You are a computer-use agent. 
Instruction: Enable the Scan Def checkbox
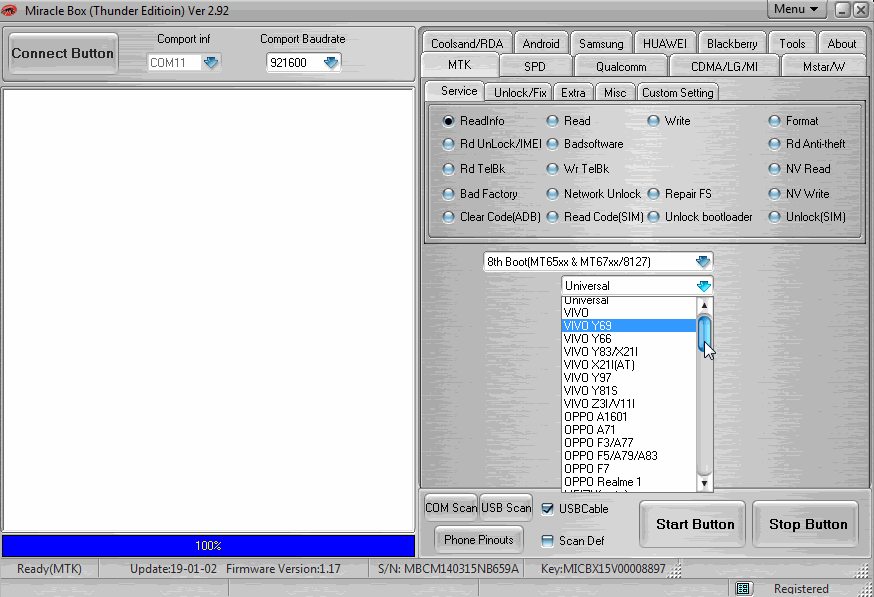[548, 541]
